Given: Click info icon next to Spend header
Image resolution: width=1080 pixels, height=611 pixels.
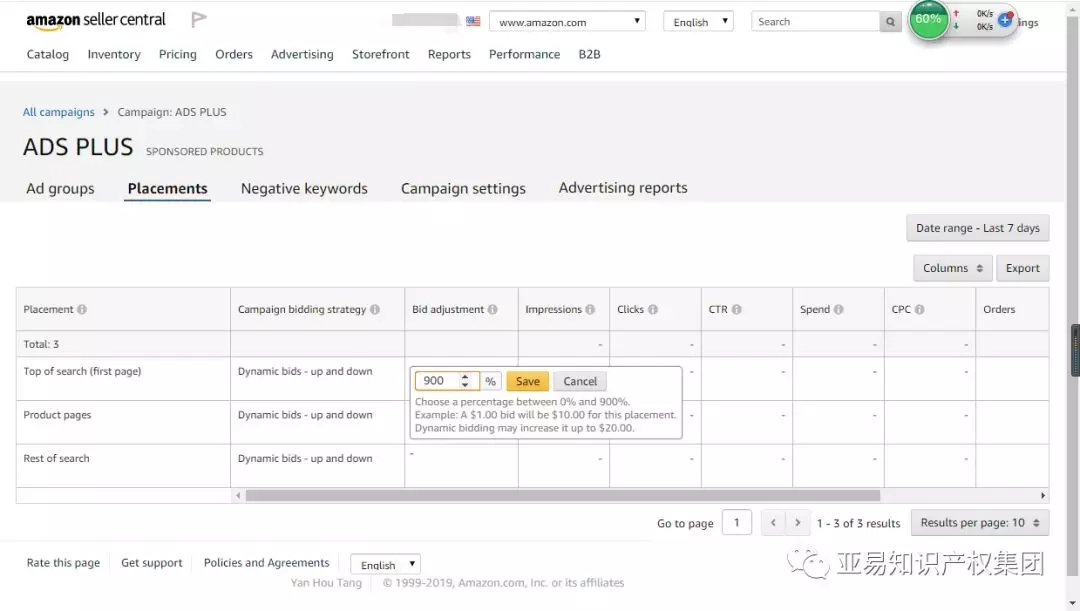Looking at the screenshot, I should click(x=838, y=310).
